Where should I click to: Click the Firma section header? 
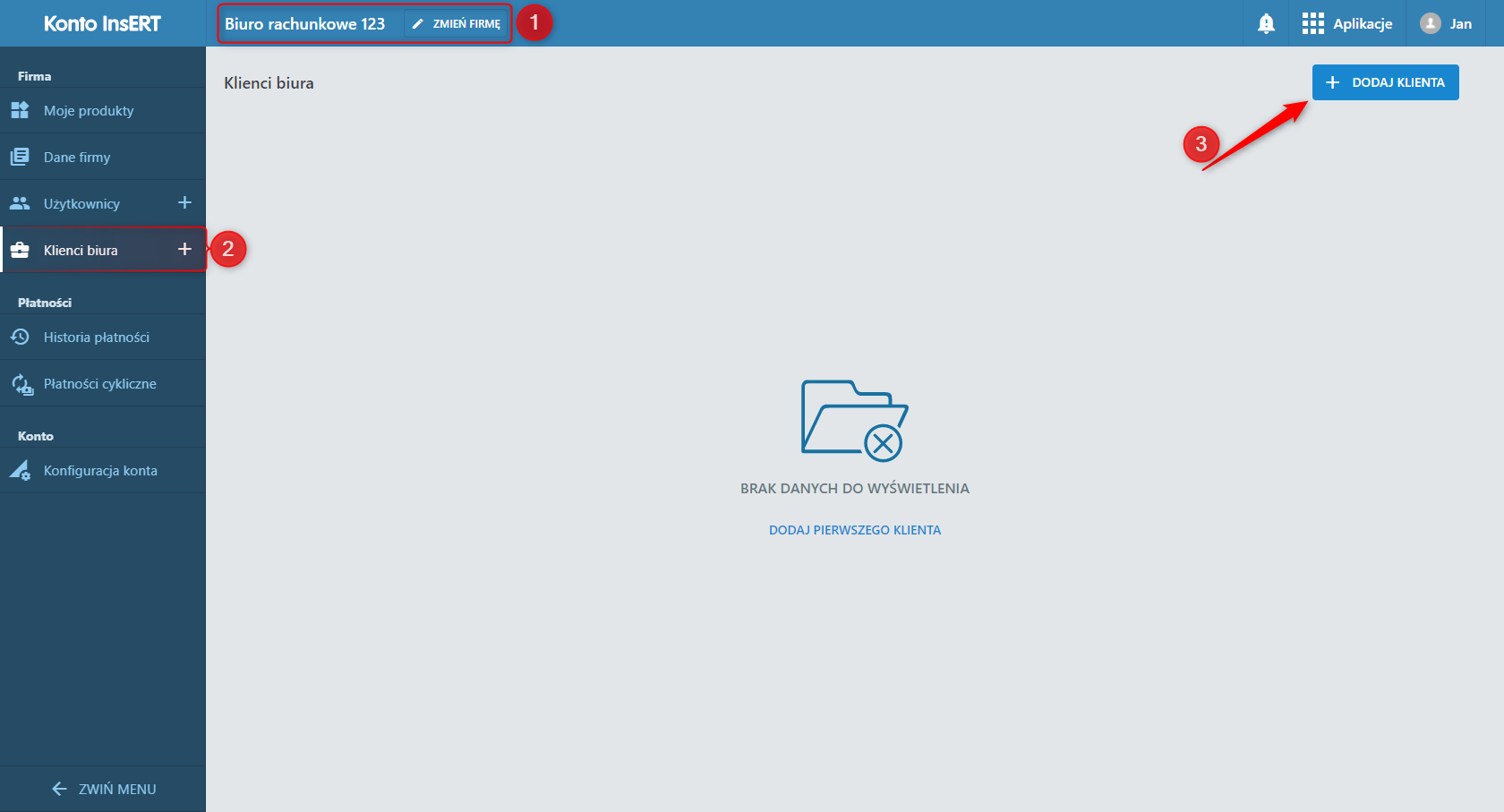click(x=34, y=76)
